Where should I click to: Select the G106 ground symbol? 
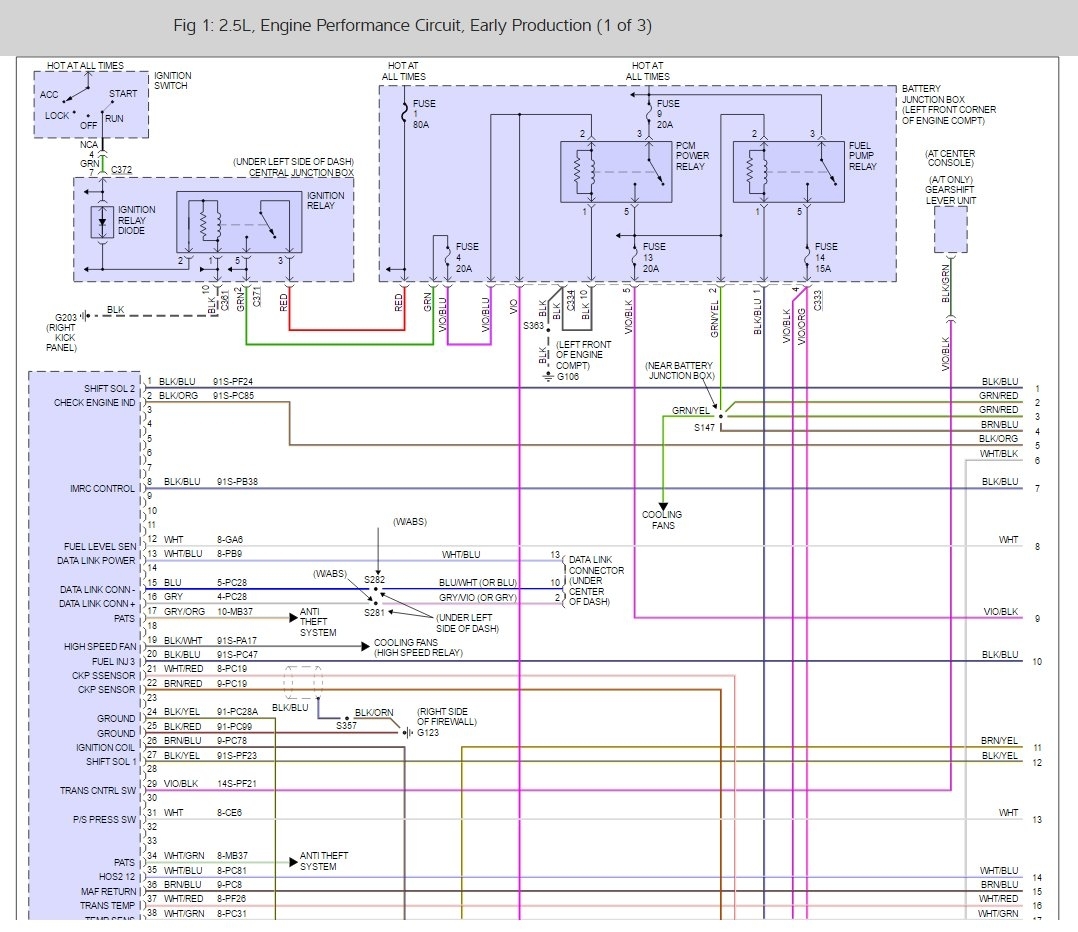pyautogui.click(x=548, y=375)
